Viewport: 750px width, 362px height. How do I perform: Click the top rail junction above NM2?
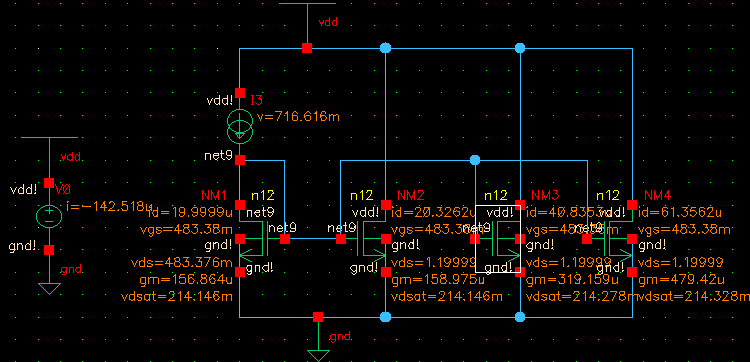point(385,48)
